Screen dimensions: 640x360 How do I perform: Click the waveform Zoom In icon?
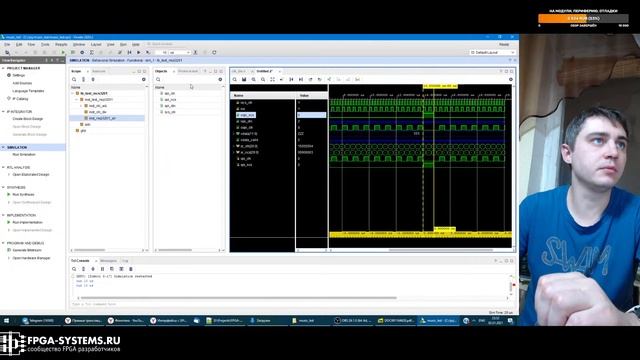[253, 79]
